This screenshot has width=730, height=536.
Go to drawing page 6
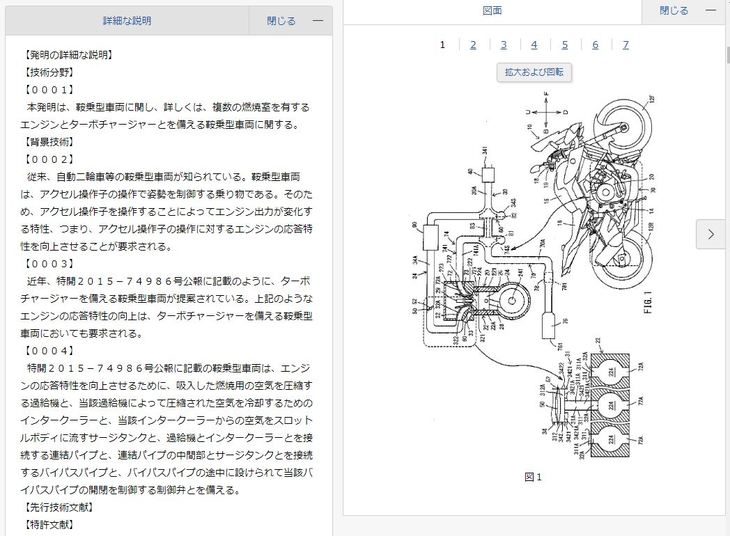point(595,45)
